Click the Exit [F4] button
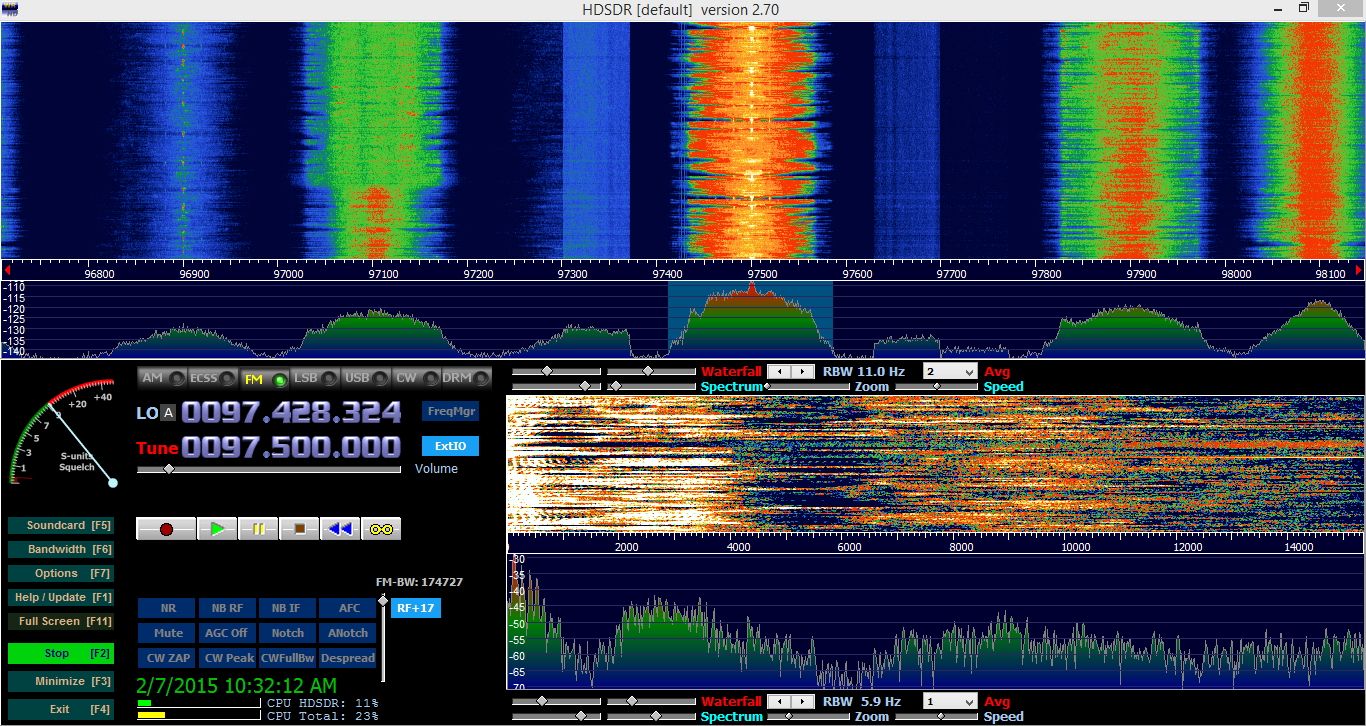Viewport: 1366px width, 726px height. click(x=60, y=709)
